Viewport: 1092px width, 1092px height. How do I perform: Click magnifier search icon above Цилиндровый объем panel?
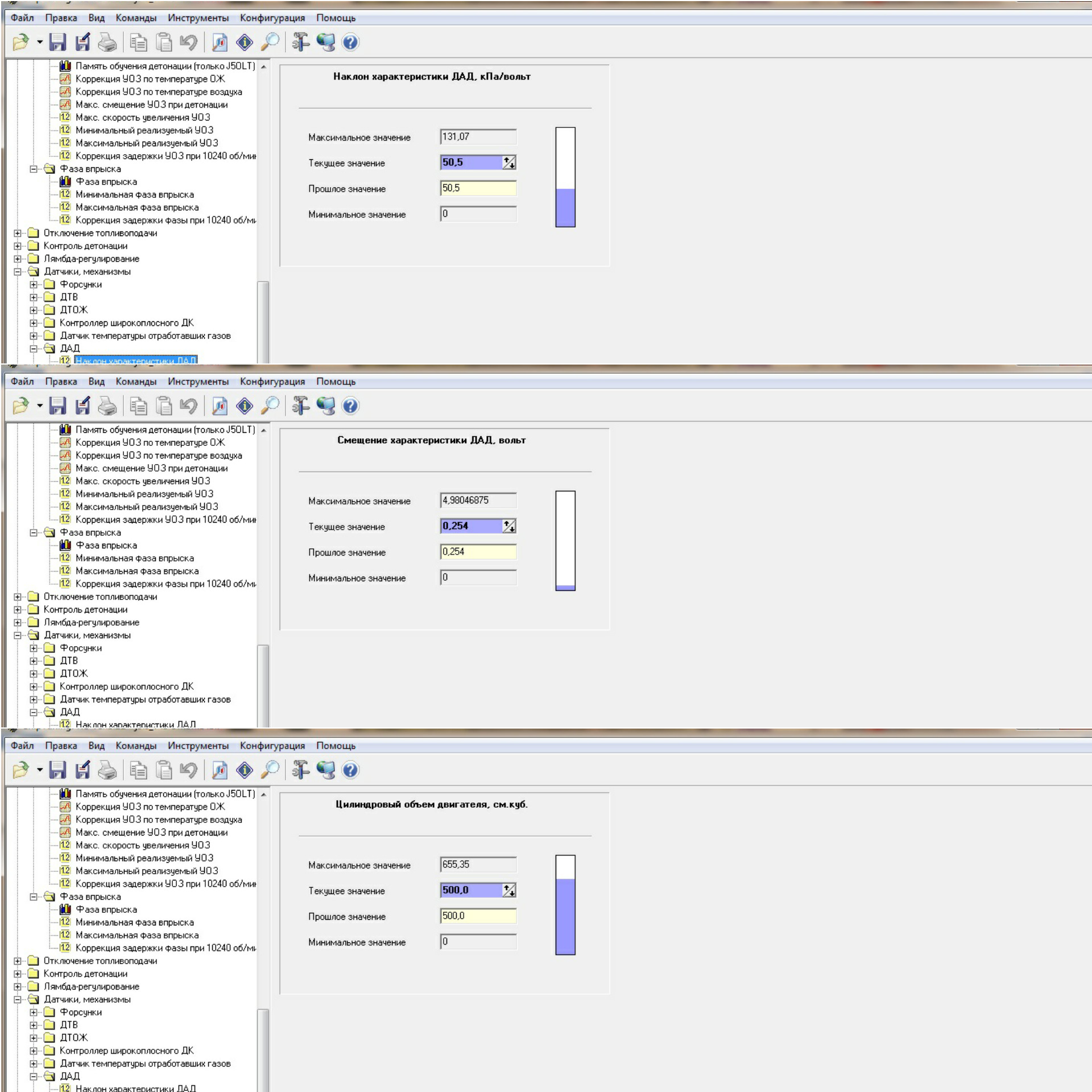pyautogui.click(x=270, y=770)
